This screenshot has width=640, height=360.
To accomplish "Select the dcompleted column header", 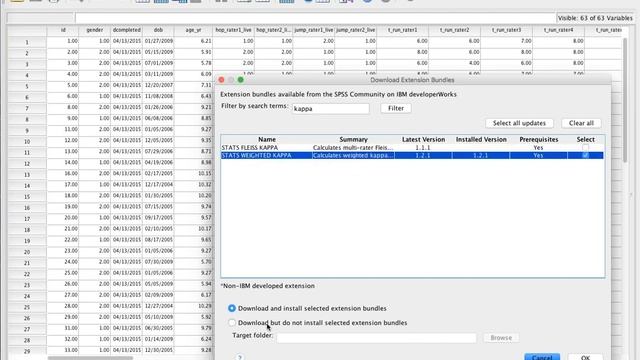I will click(x=127, y=30).
